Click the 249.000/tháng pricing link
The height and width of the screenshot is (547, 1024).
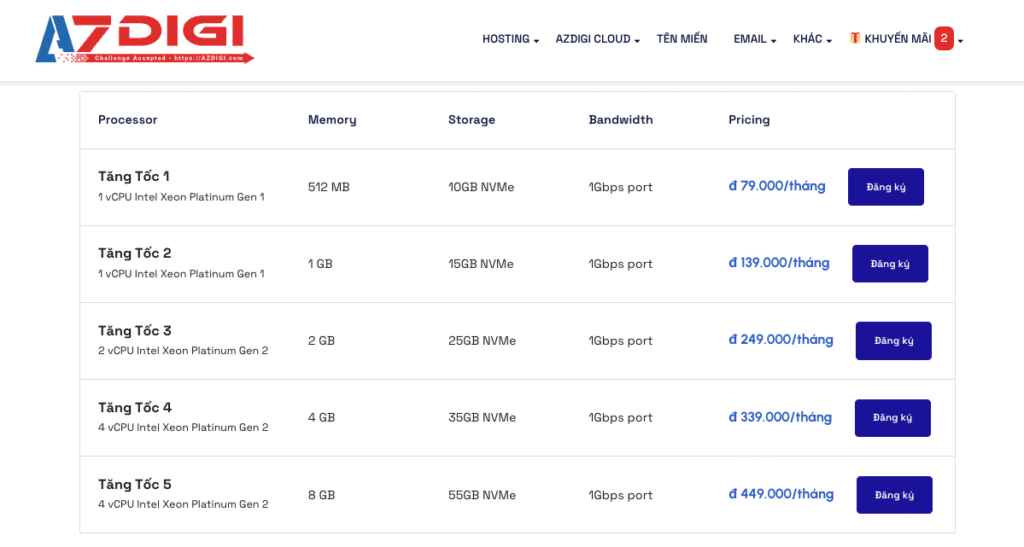coord(781,340)
